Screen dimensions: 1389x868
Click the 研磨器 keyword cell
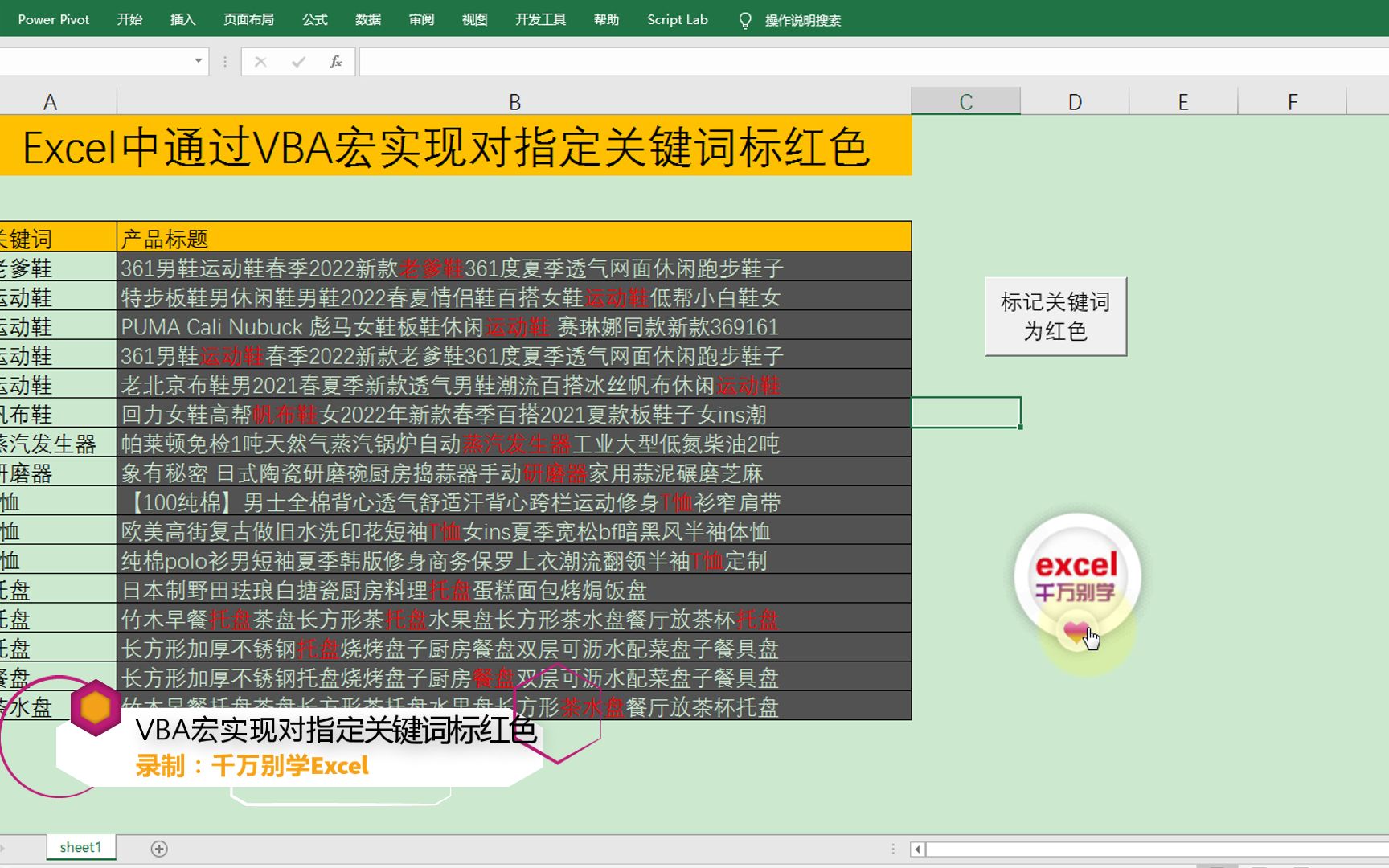tap(58, 473)
